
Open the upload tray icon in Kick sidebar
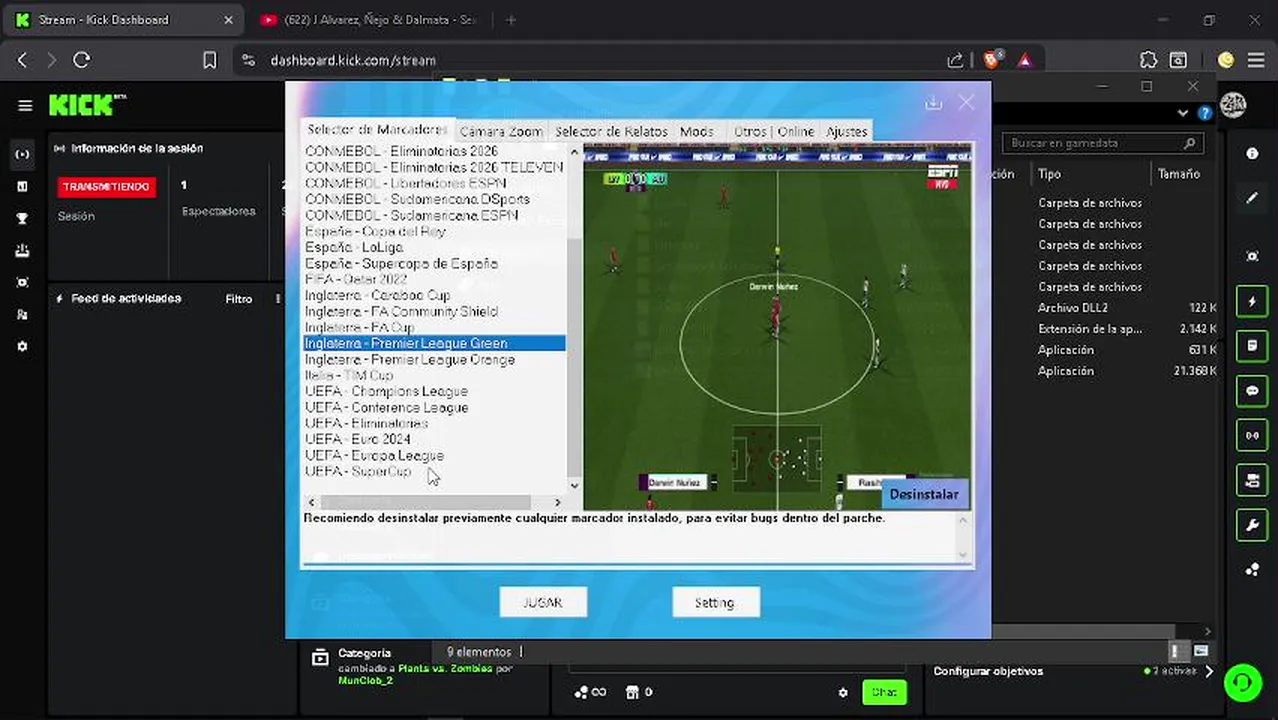point(22,250)
